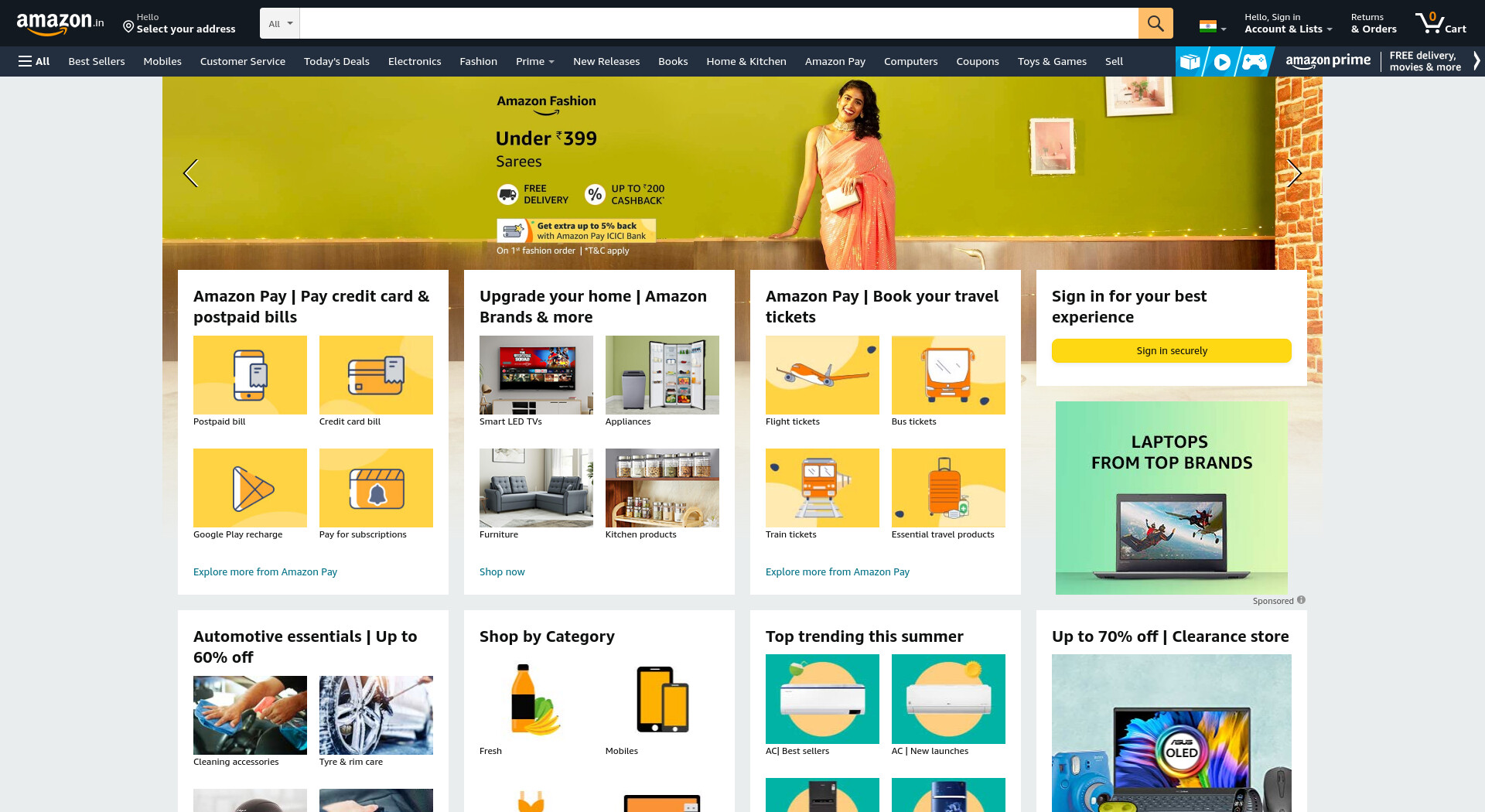Image resolution: width=1485 pixels, height=812 pixels.
Task: Click the Prime video play icon
Action: tap(1222, 62)
